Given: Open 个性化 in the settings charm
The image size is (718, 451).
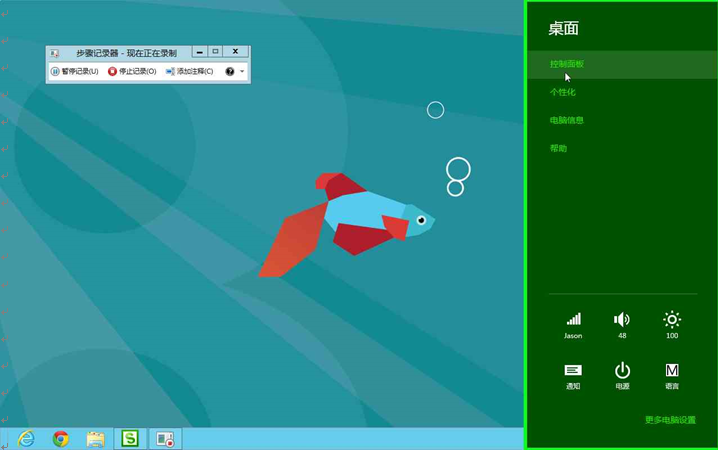Looking at the screenshot, I should pos(562,92).
